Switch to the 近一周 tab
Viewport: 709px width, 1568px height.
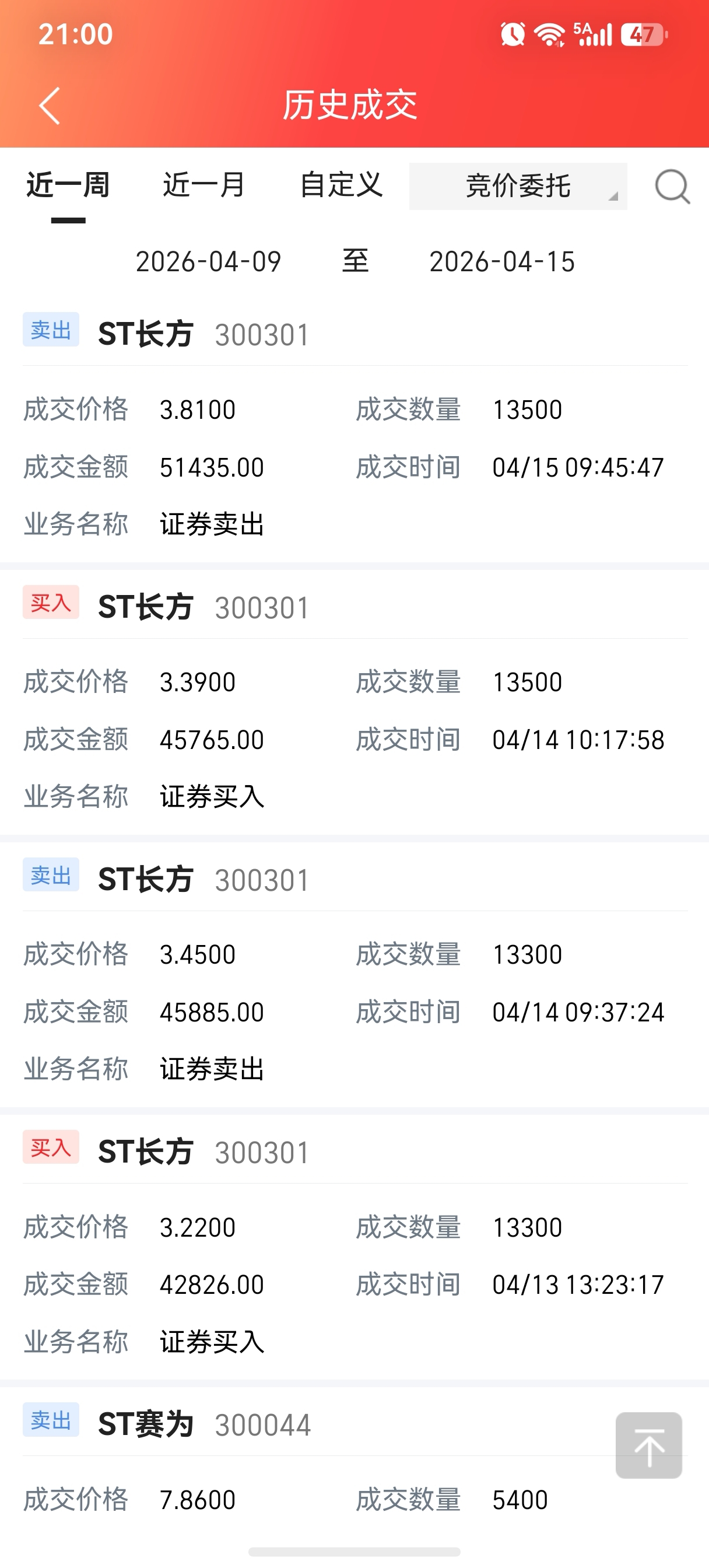tap(68, 185)
